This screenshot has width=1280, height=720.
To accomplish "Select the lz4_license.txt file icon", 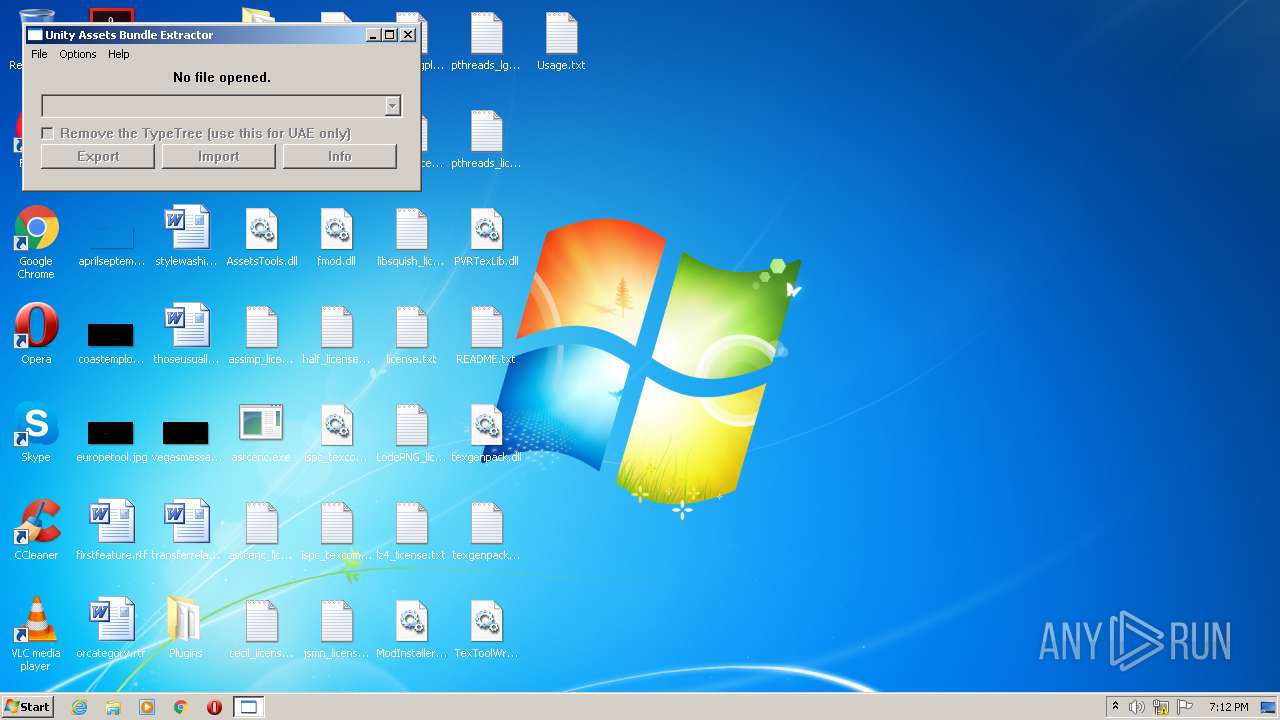I will coord(411,532).
